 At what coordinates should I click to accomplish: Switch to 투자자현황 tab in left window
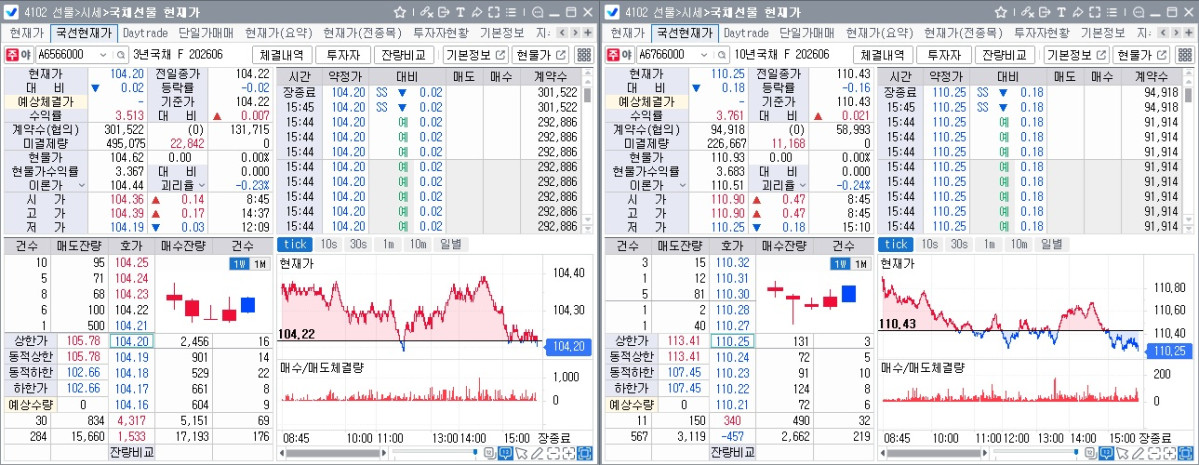pos(441,33)
